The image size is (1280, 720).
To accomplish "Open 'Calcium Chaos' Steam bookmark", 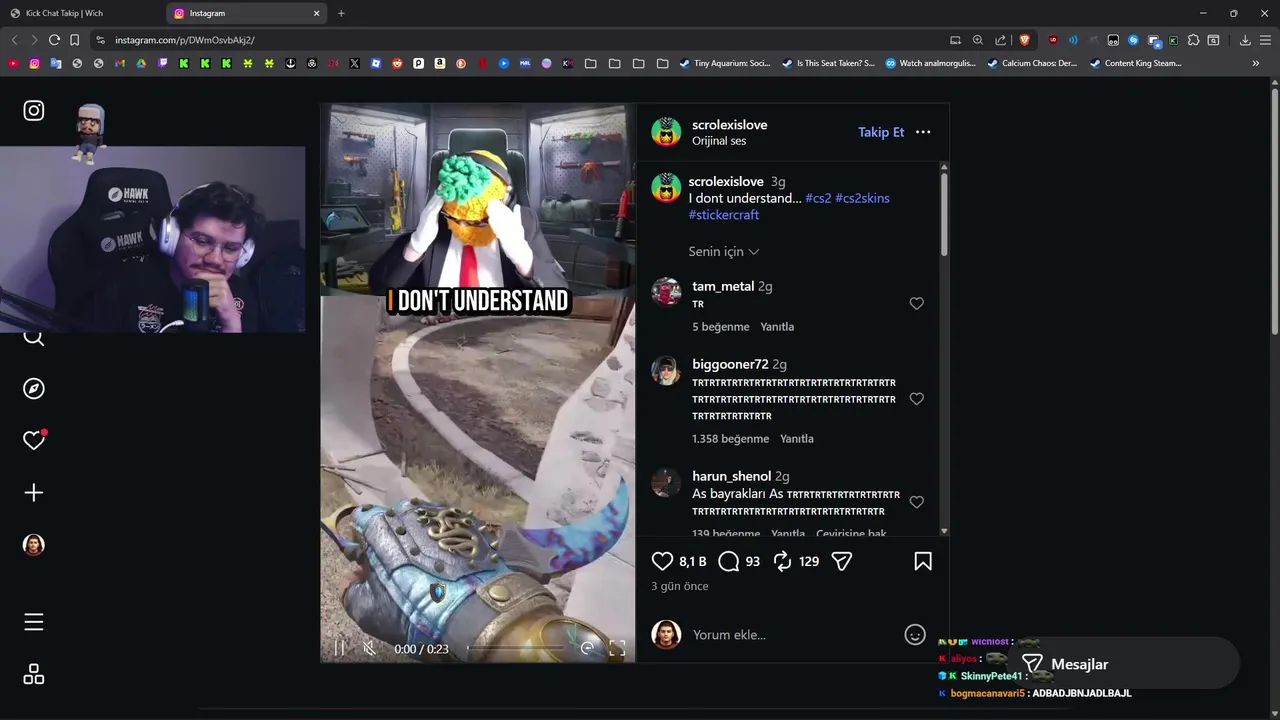I will click(x=1032, y=63).
